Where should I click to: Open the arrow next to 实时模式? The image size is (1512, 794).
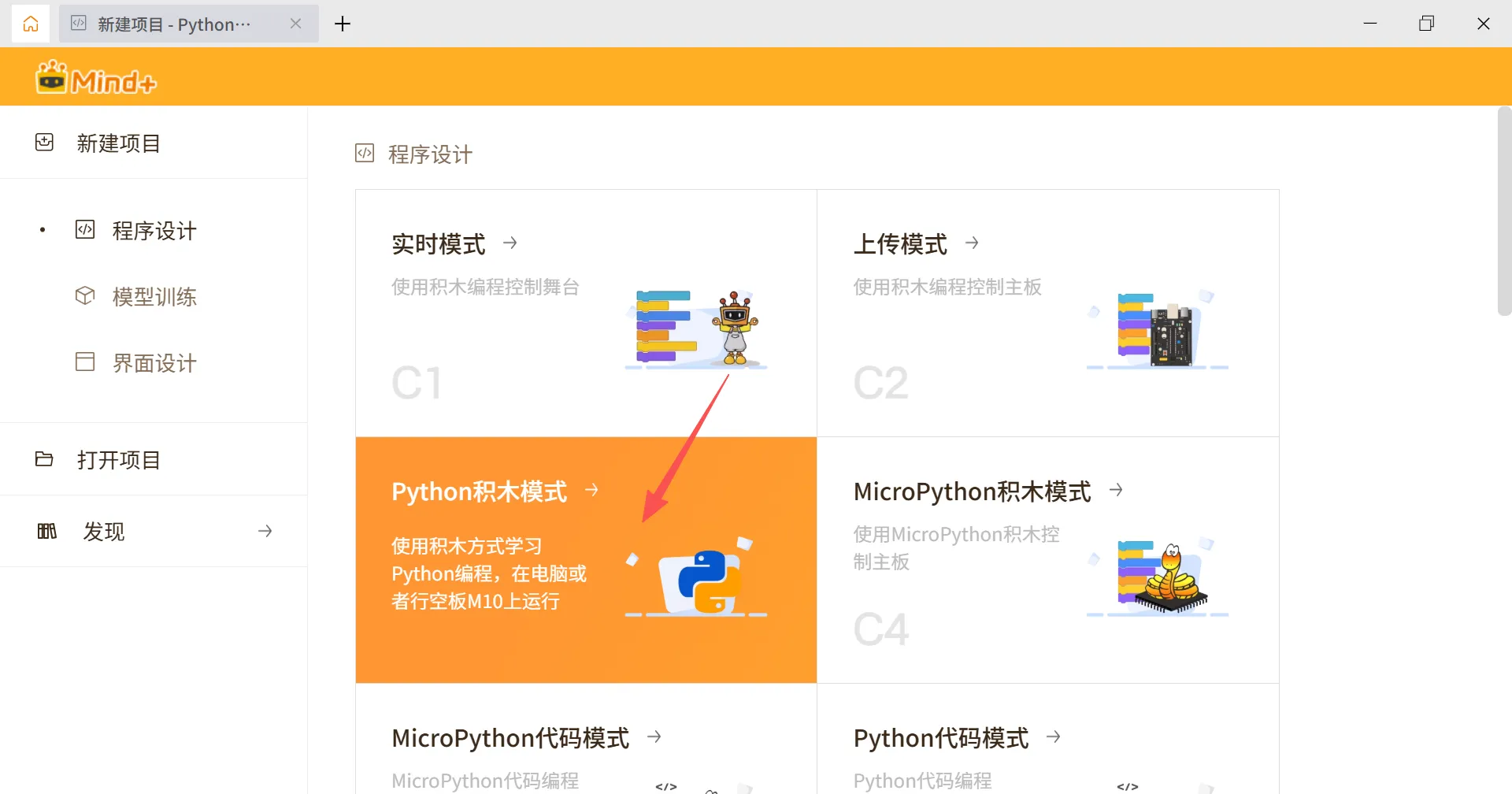point(510,243)
